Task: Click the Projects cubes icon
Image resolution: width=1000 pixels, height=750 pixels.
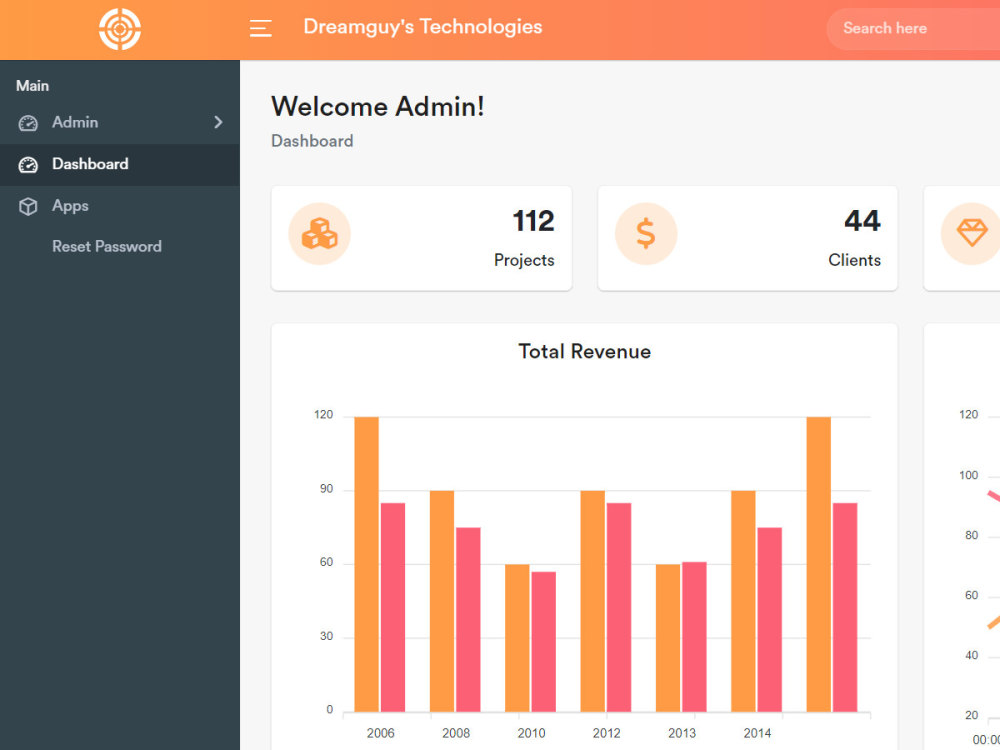Action: coord(319,234)
